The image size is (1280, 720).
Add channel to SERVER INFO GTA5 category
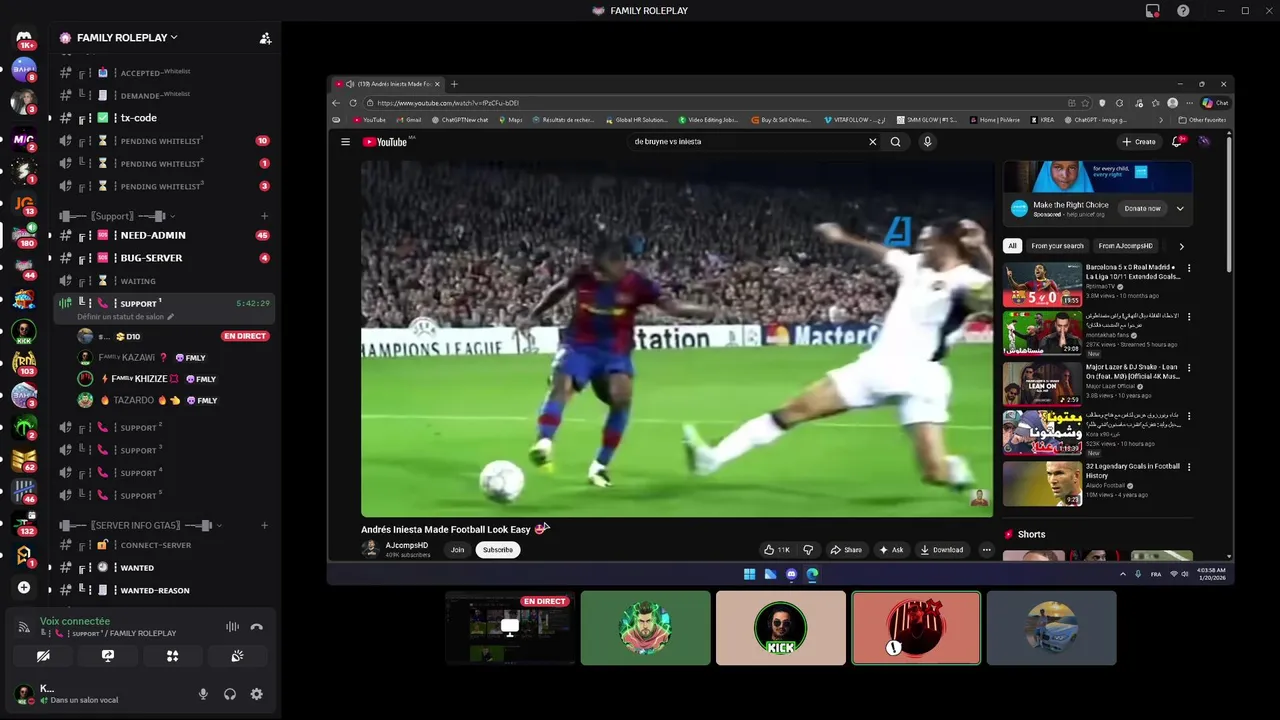tap(264, 525)
